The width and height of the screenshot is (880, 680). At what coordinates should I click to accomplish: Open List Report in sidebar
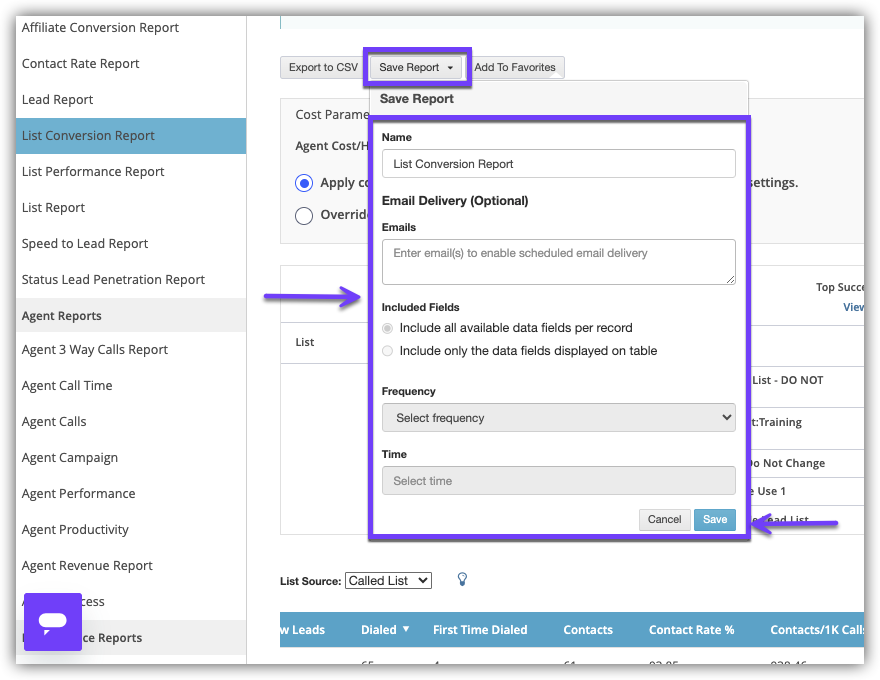tap(53, 208)
